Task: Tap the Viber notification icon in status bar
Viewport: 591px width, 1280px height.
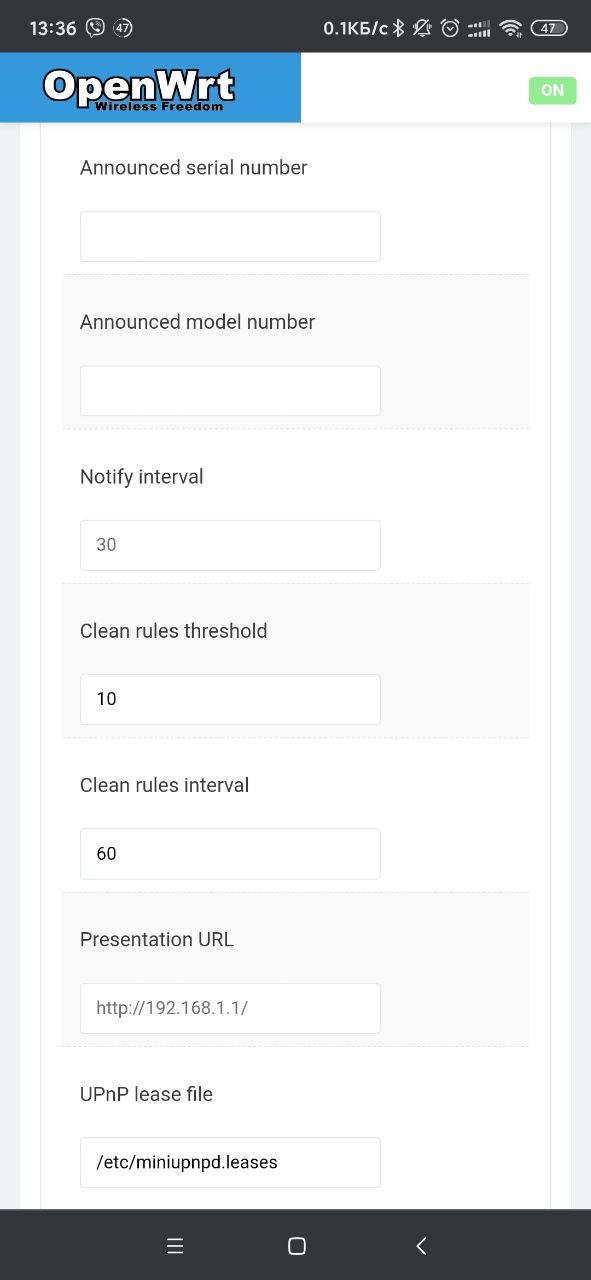Action: point(96,28)
